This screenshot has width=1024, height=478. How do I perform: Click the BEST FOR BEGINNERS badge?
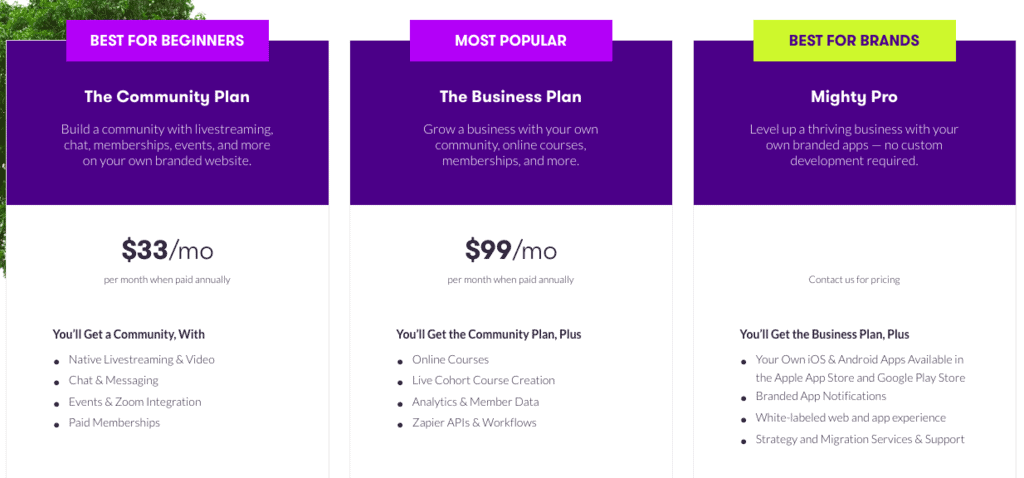(x=167, y=41)
